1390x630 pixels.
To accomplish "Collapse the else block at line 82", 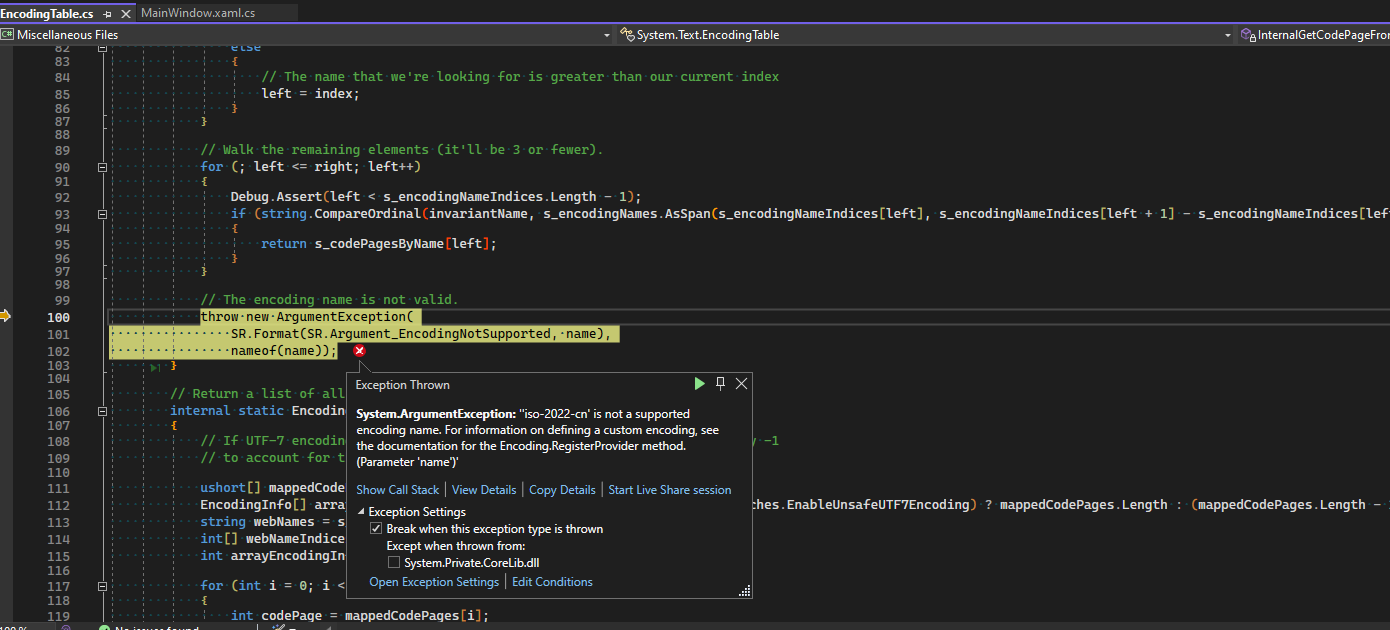I will [102, 47].
